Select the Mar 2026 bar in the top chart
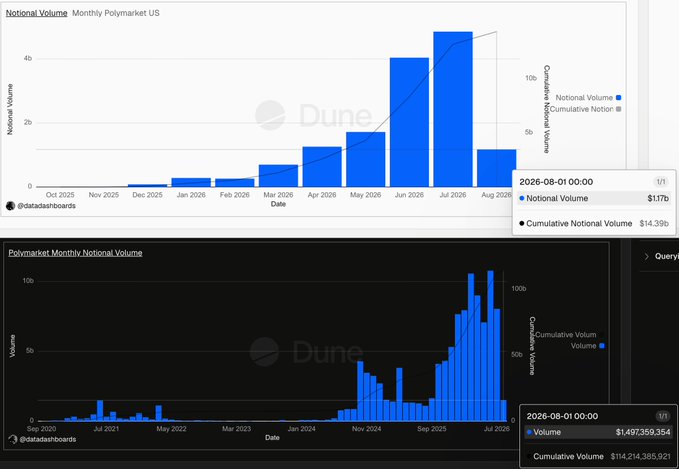The image size is (679, 469). tap(278, 175)
